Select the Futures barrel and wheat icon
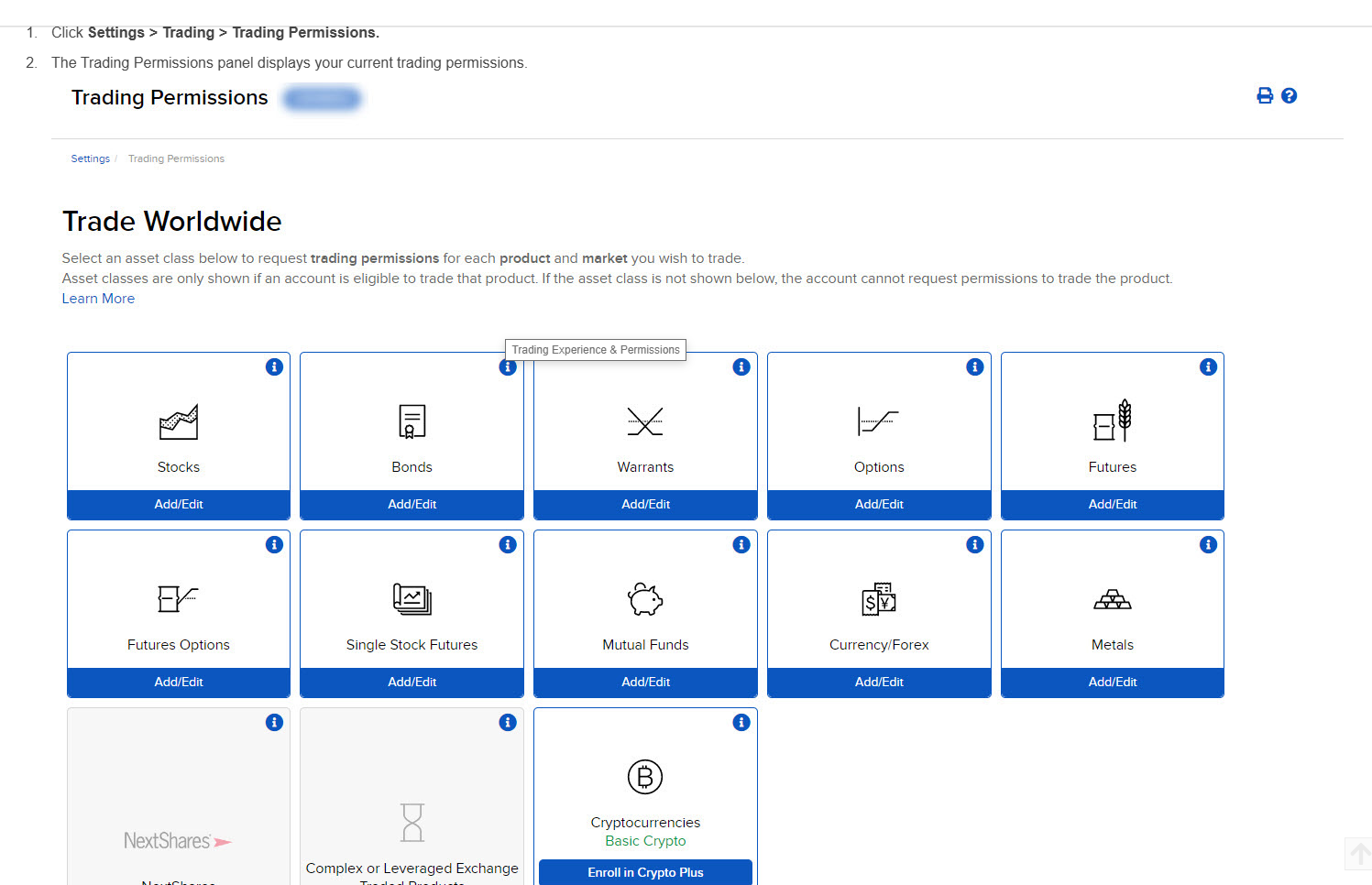The height and width of the screenshot is (885, 1372). (x=1113, y=421)
